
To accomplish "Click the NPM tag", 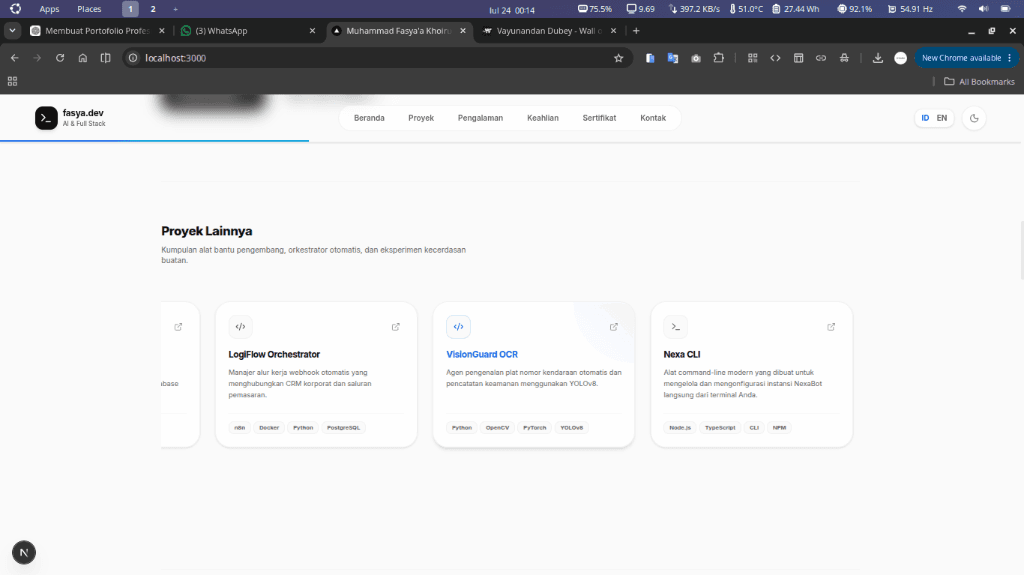I will click(779, 428).
